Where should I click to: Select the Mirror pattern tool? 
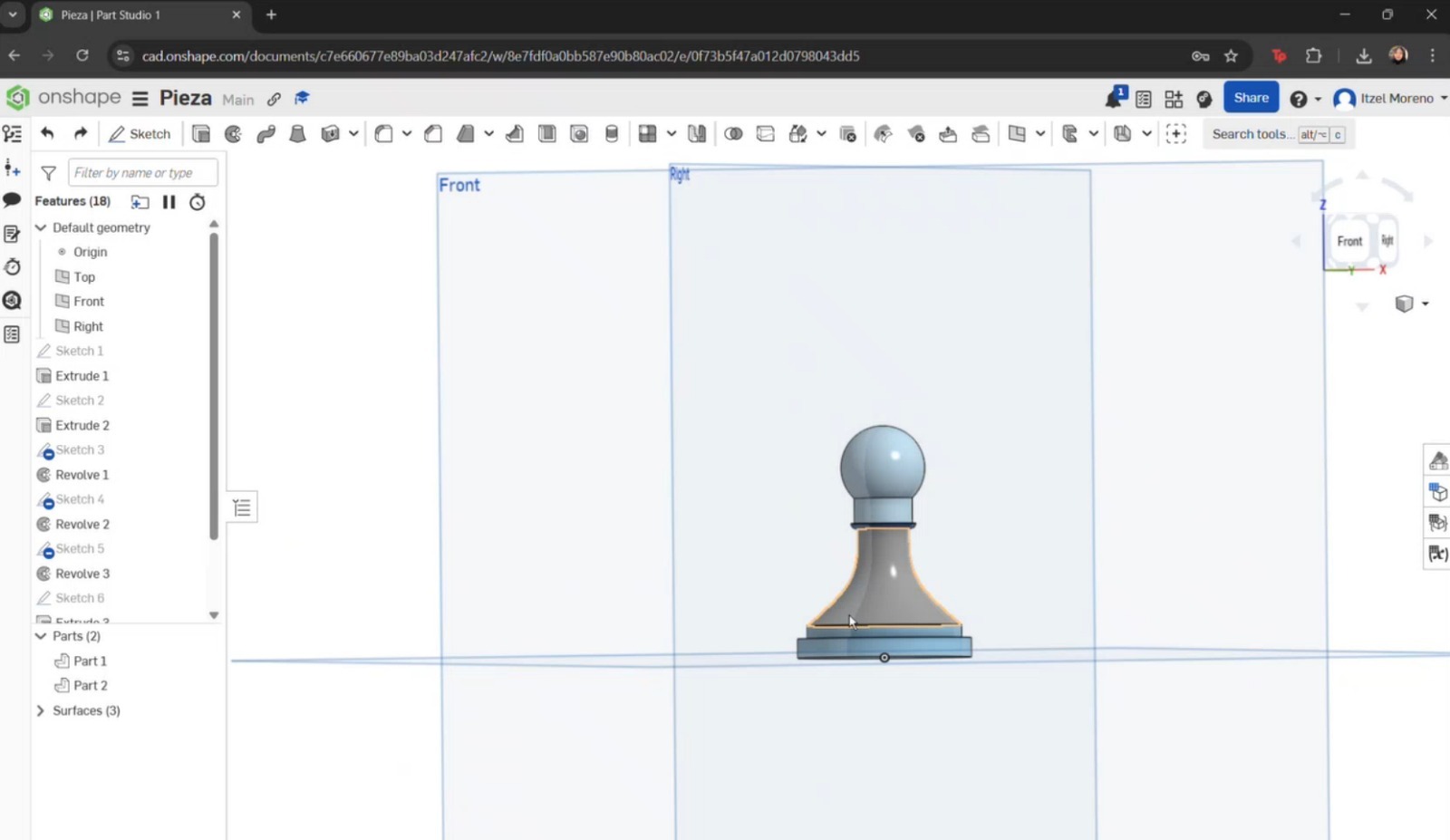tap(696, 133)
